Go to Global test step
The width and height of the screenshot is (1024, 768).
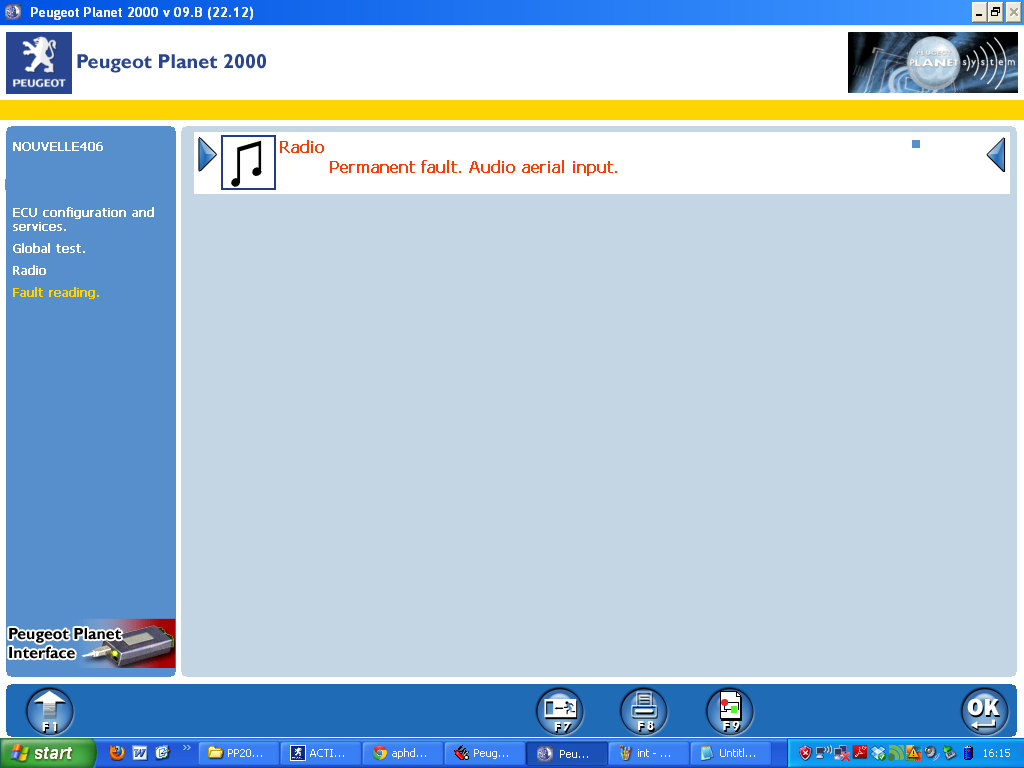49,248
